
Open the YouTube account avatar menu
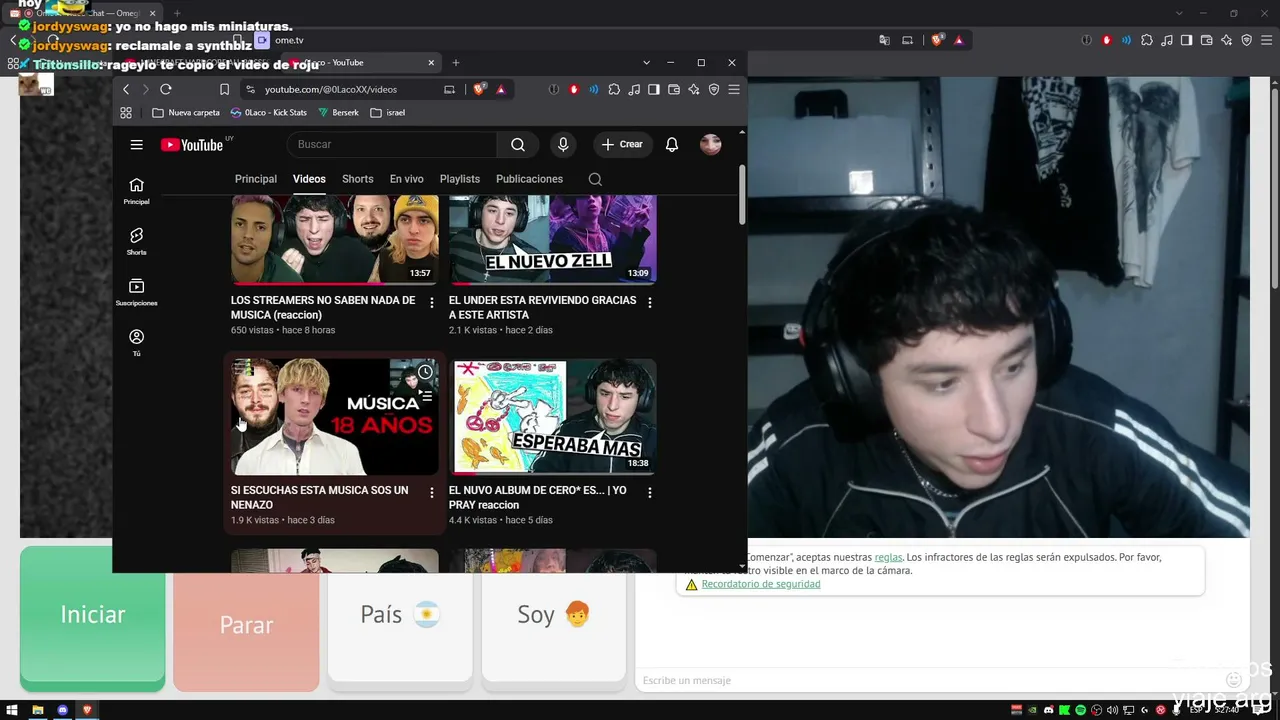click(711, 145)
